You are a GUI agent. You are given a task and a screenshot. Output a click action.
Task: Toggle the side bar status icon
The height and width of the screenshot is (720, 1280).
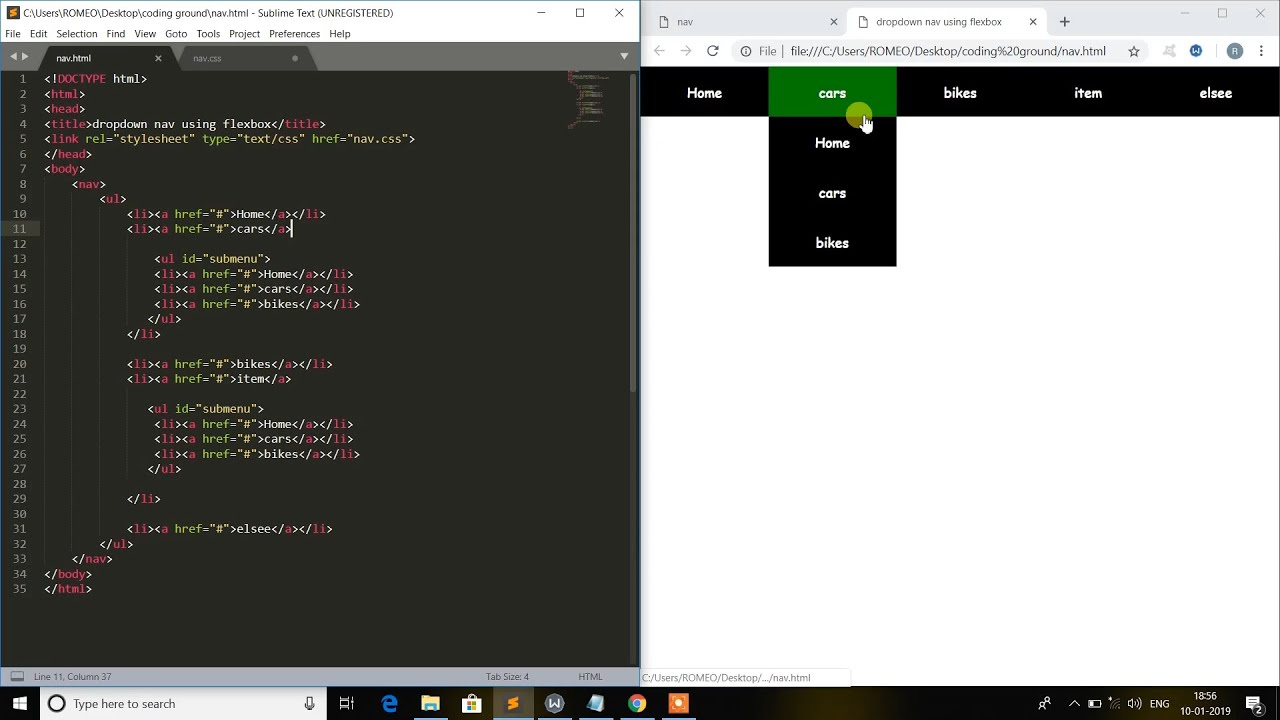click(x=17, y=677)
